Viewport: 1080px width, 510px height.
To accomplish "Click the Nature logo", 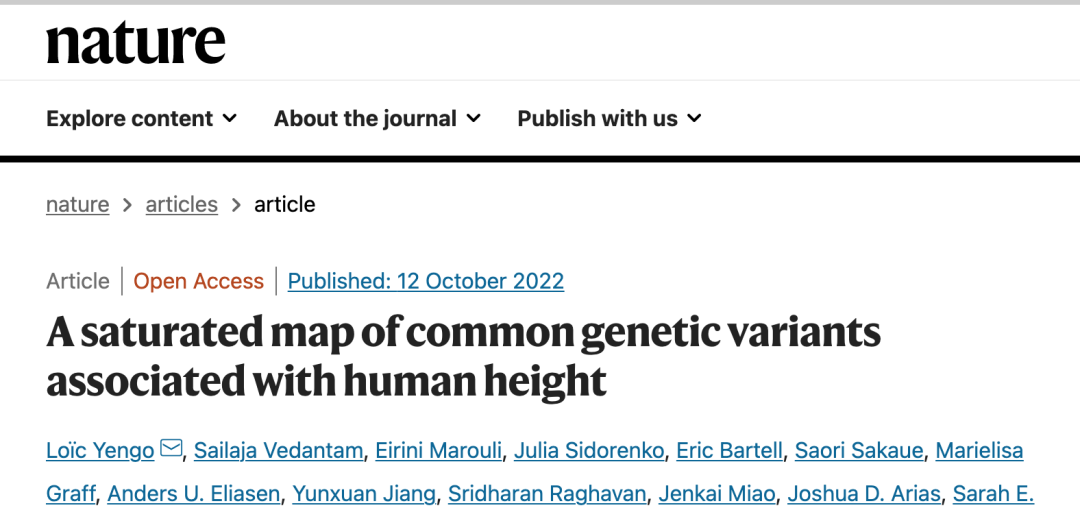I will 136,43.
